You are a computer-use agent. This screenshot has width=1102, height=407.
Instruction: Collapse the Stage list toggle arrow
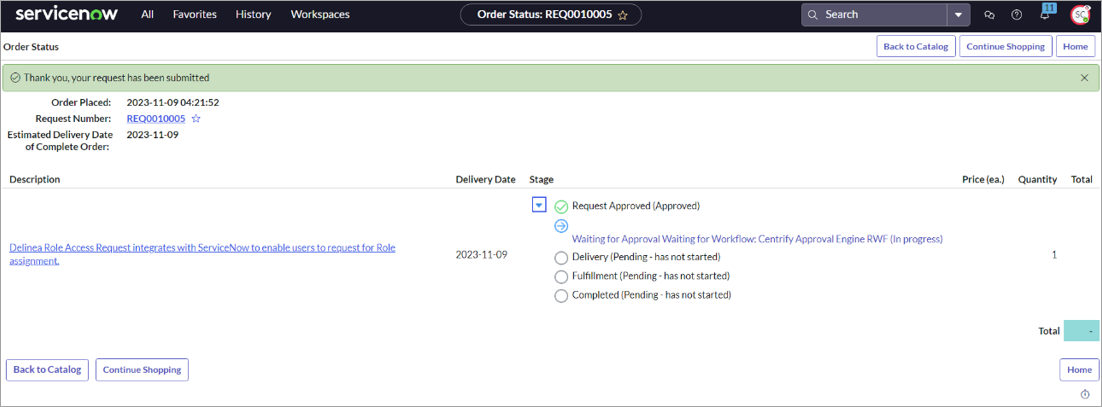(x=539, y=205)
